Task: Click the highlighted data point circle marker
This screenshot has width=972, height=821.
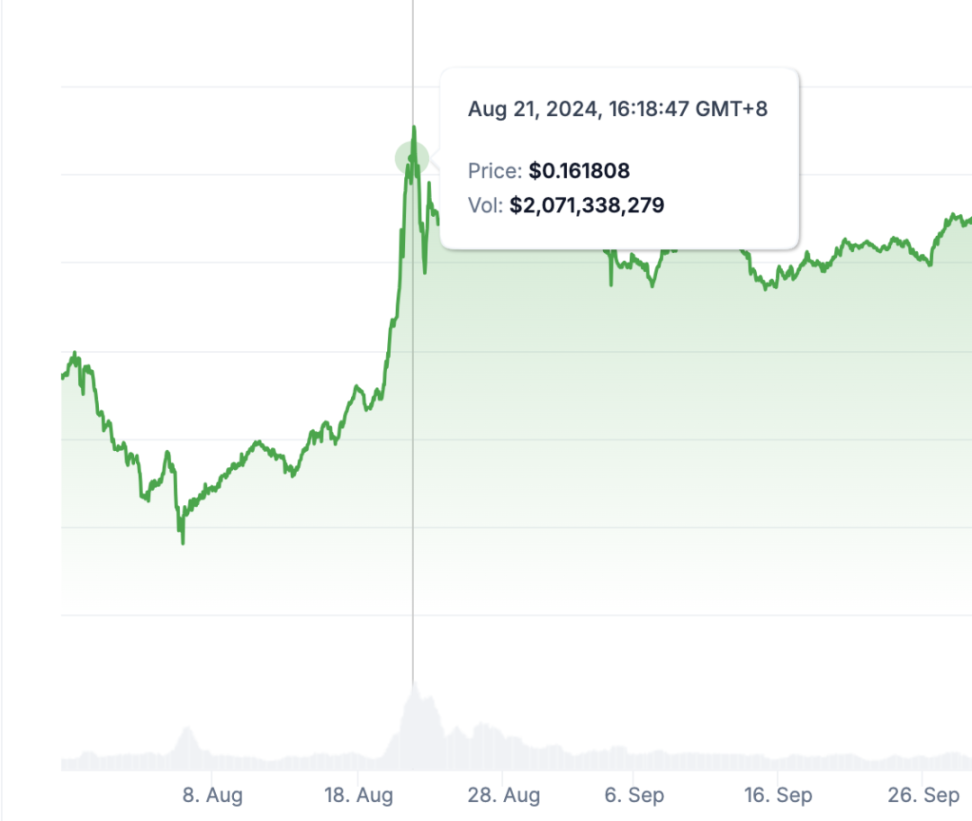Action: 412,158
